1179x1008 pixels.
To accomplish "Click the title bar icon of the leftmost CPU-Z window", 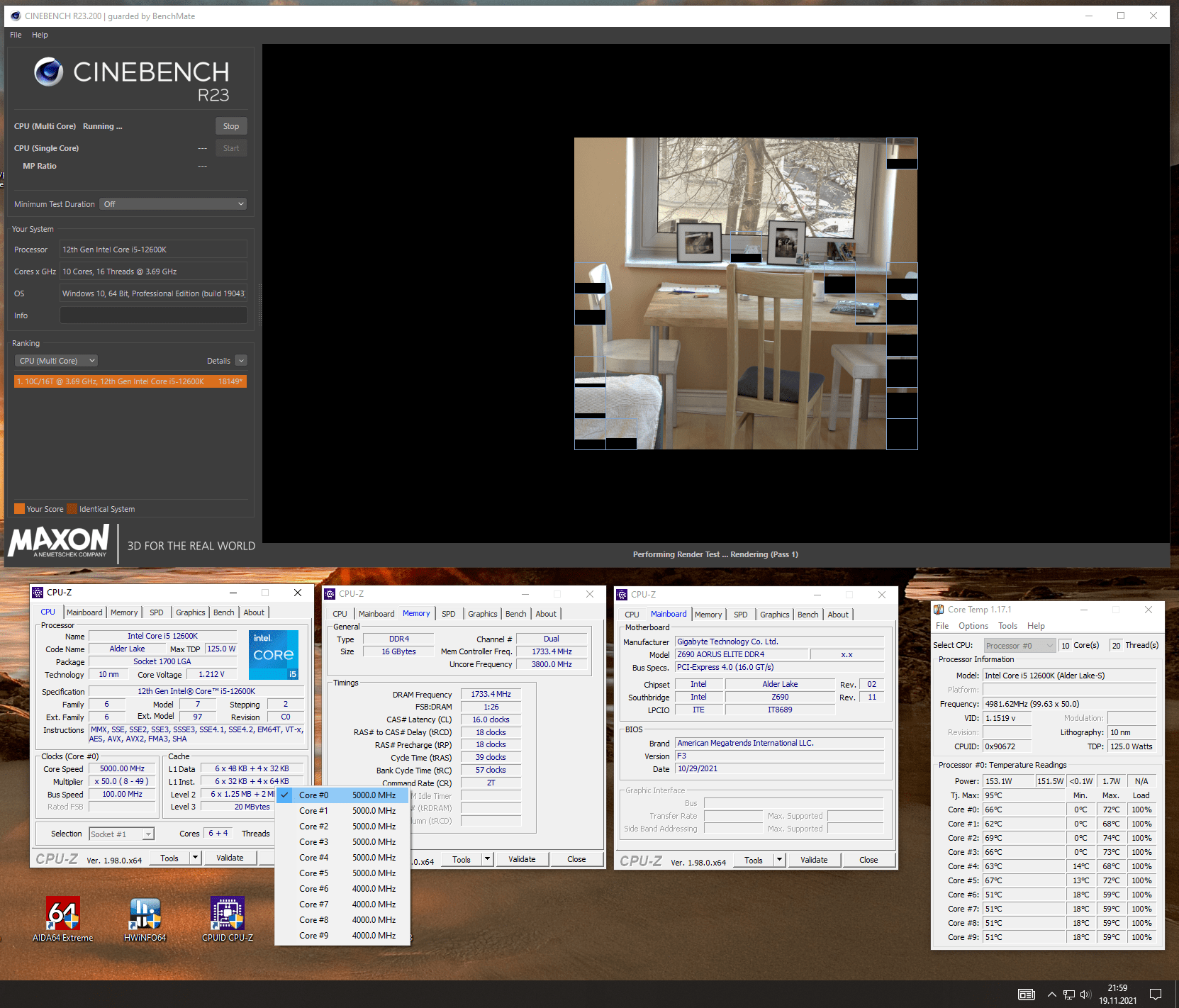I will click(38, 593).
